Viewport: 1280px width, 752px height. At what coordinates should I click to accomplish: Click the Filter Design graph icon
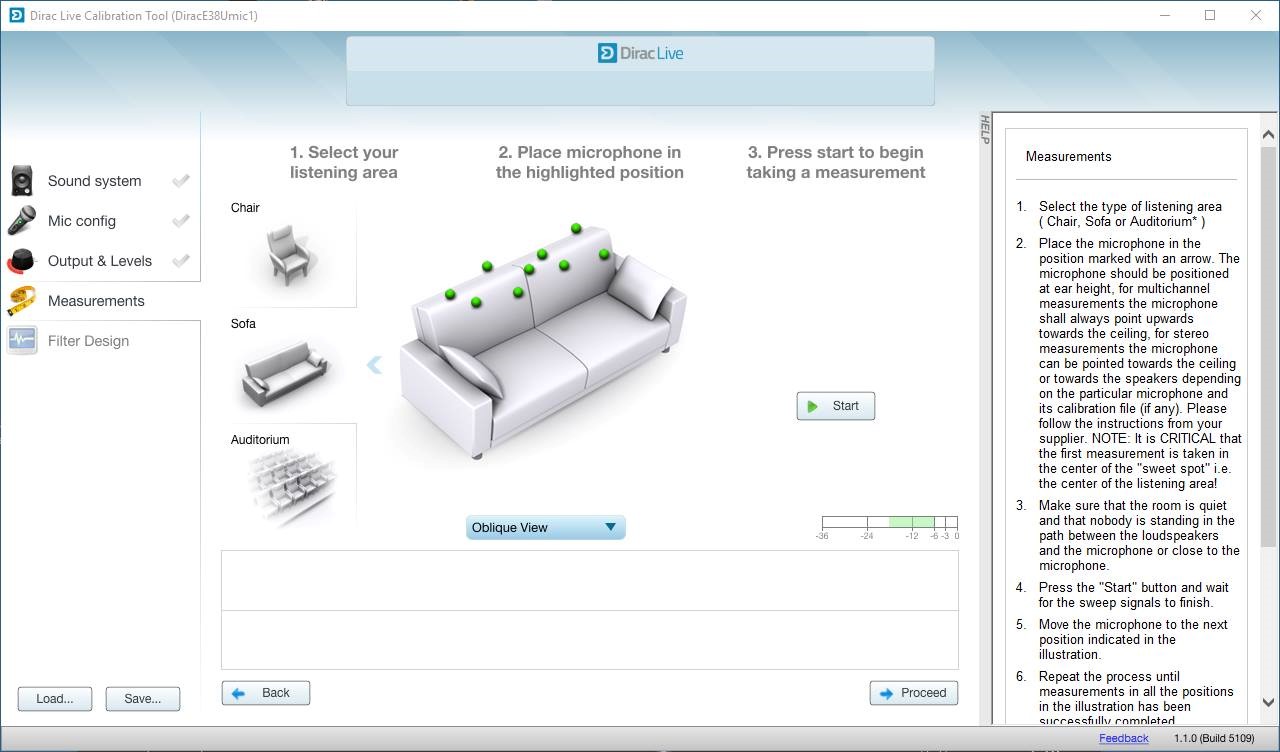coord(22,341)
